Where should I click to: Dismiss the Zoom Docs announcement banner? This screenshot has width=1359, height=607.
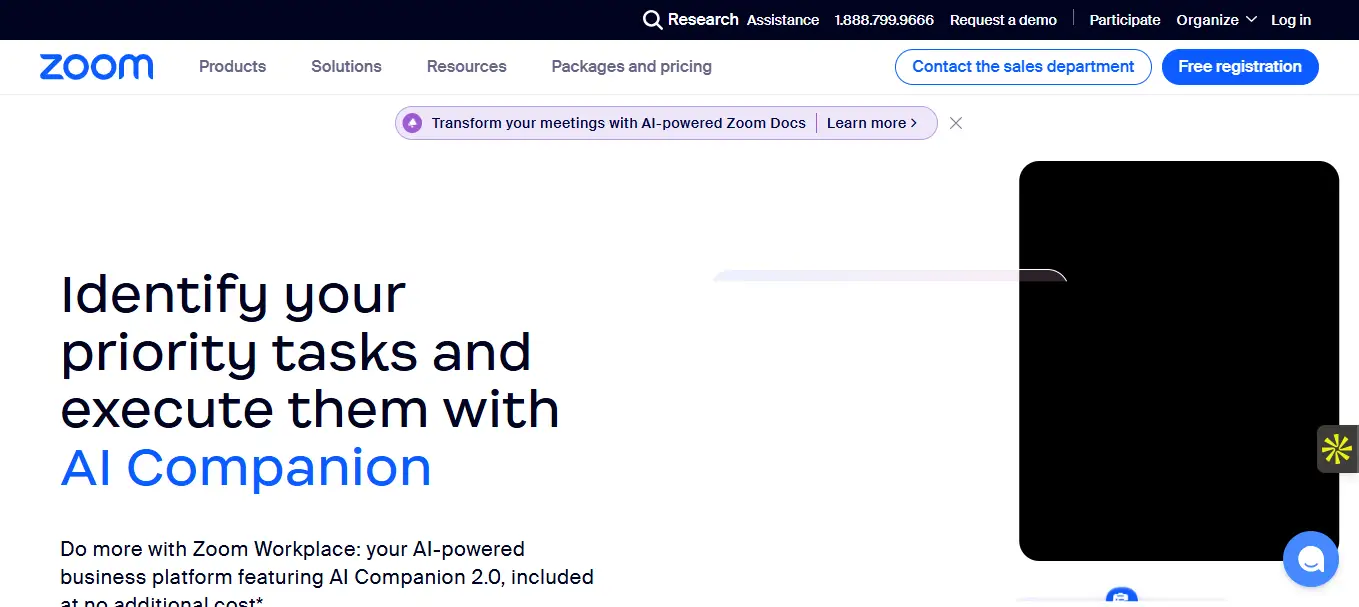coord(955,122)
